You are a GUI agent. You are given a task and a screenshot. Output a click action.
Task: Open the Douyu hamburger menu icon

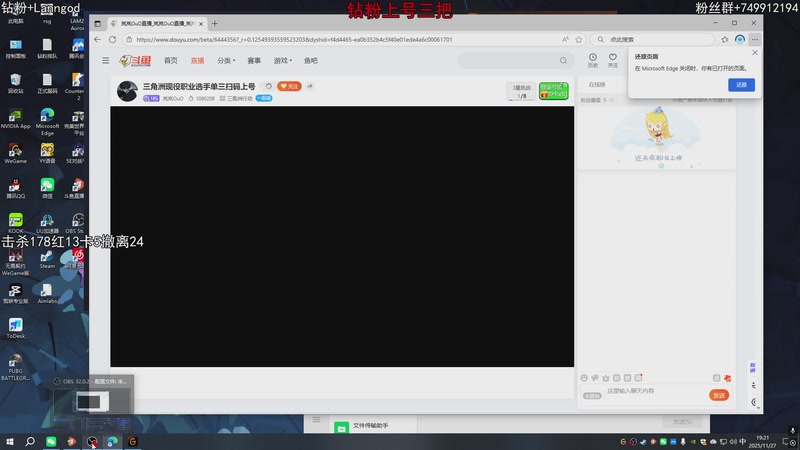[x=106, y=60]
